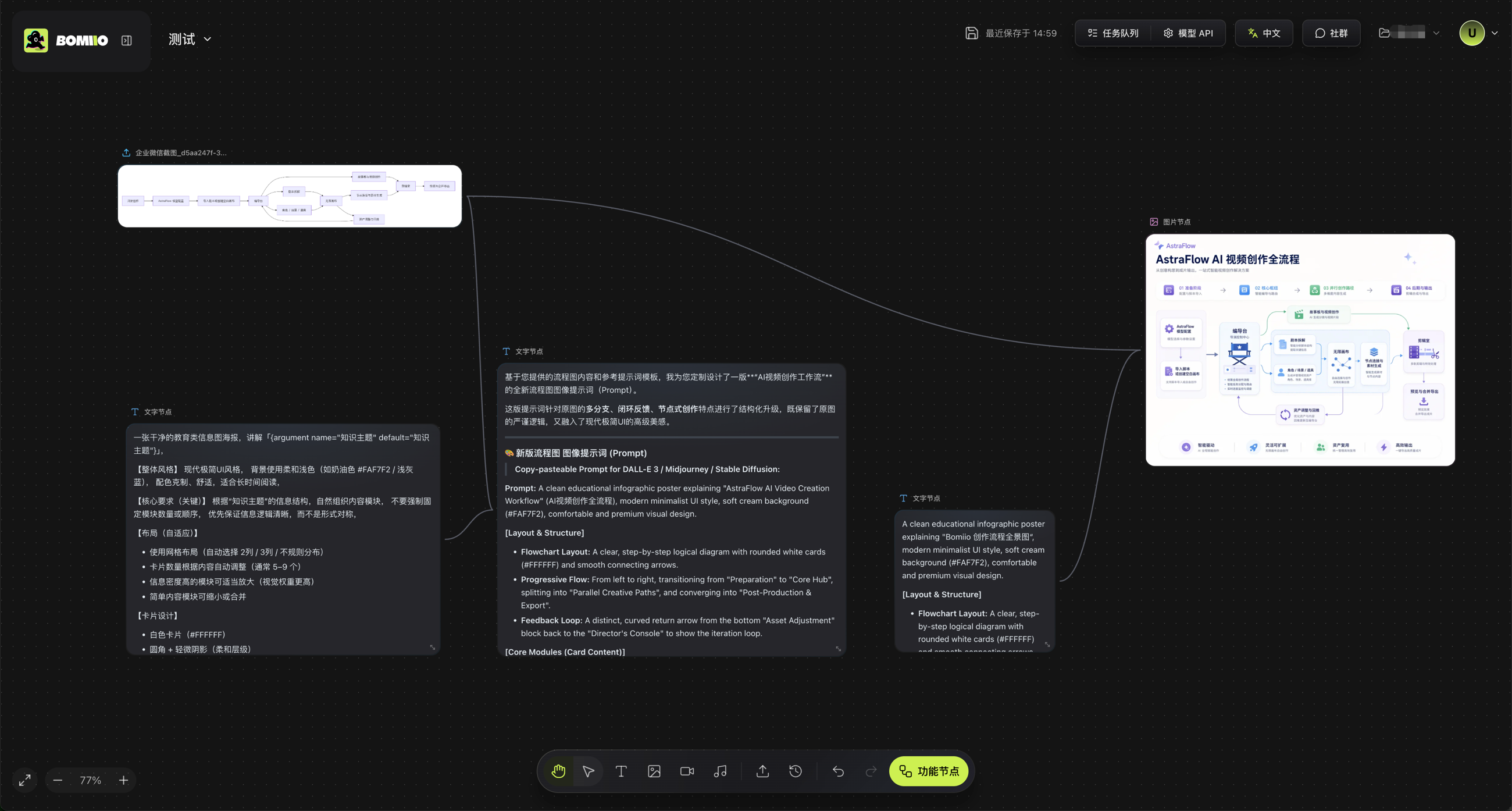Open the 任务队列 task queue
The height and width of the screenshot is (811, 1512).
point(1113,33)
